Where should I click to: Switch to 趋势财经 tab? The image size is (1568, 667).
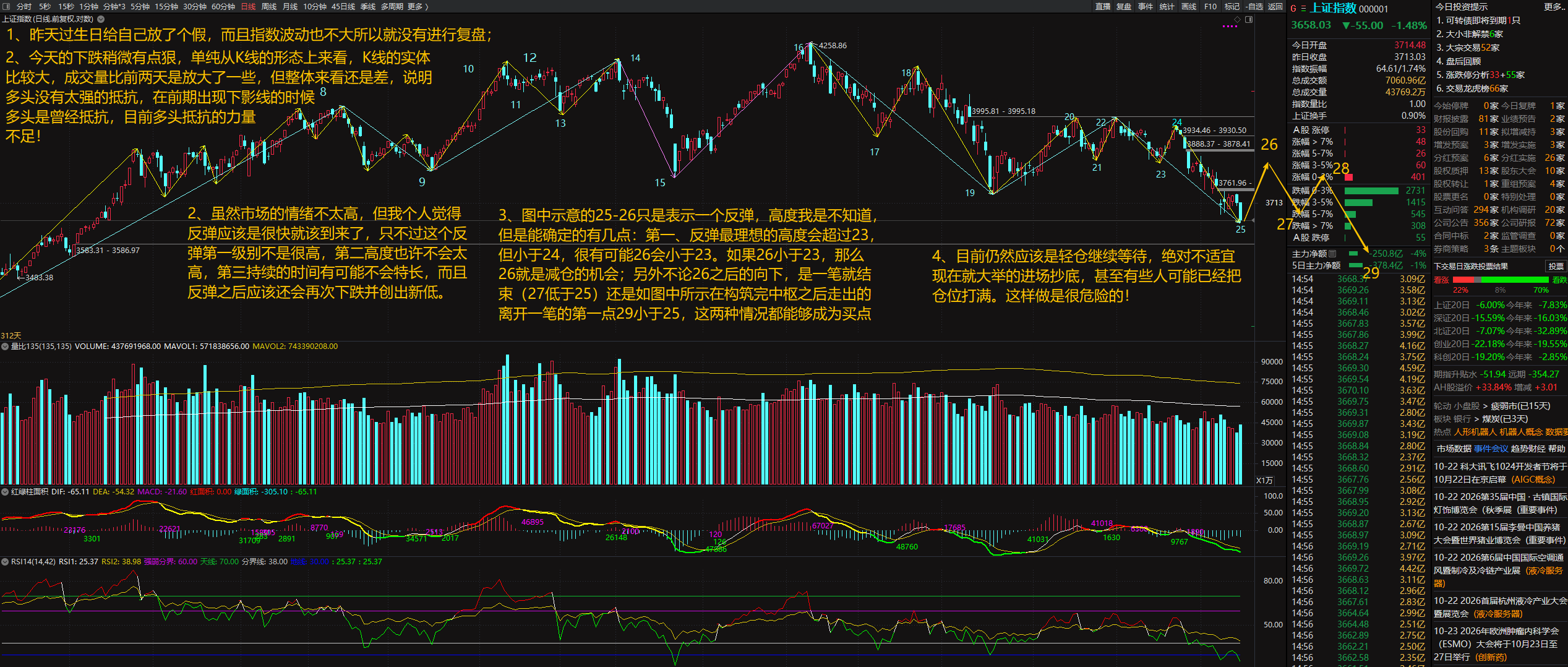[1528, 449]
